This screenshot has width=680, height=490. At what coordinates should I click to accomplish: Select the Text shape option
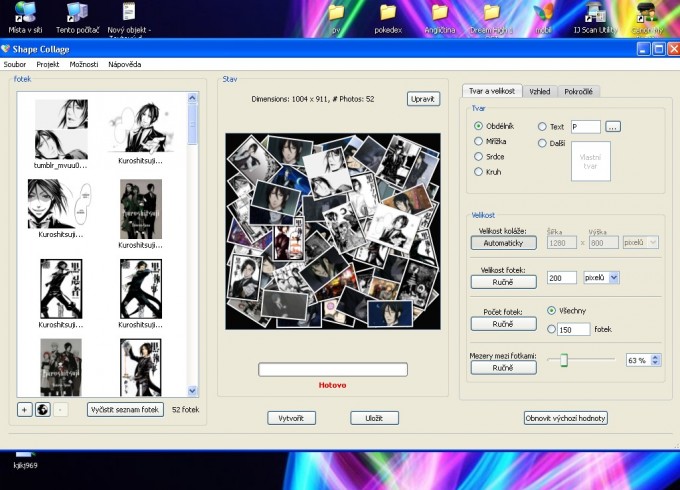point(542,127)
